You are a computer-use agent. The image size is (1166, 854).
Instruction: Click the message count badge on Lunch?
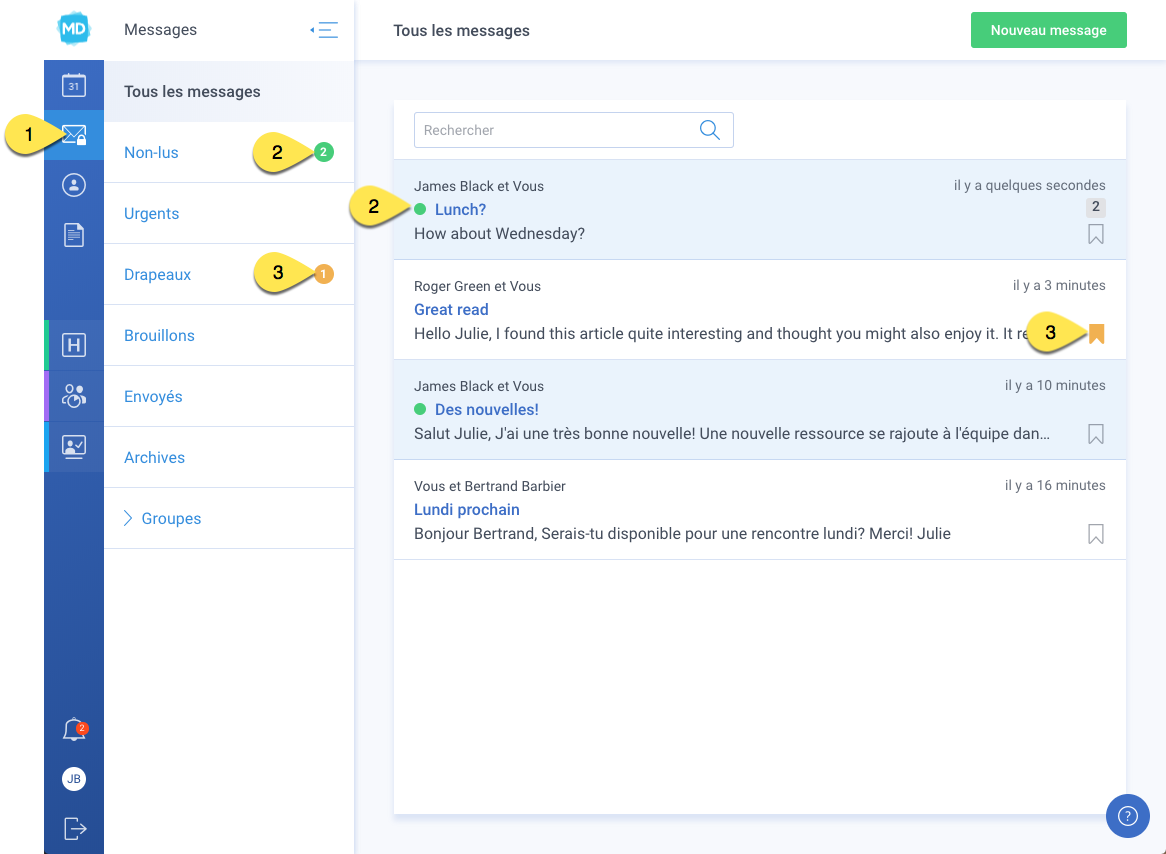click(x=1095, y=207)
